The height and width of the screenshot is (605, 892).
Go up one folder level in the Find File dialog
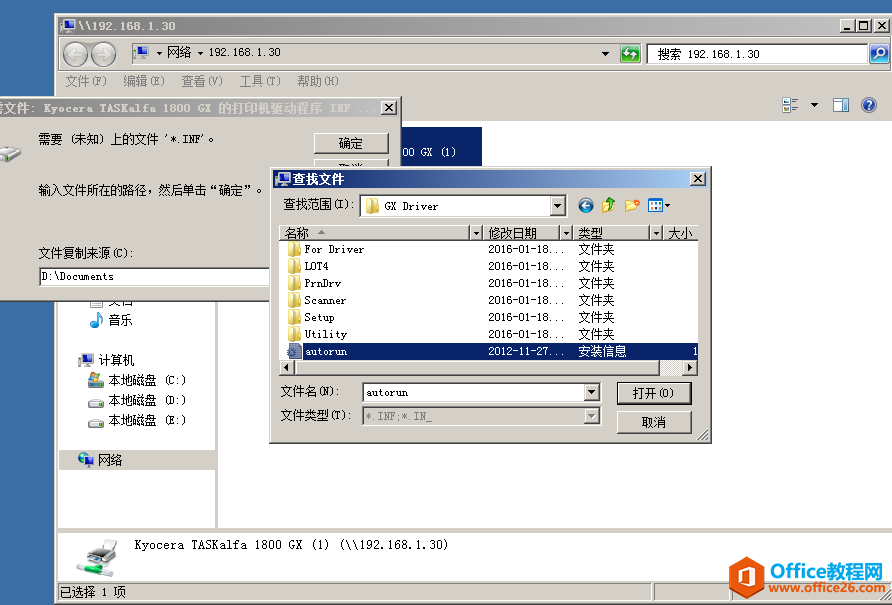[x=608, y=205]
